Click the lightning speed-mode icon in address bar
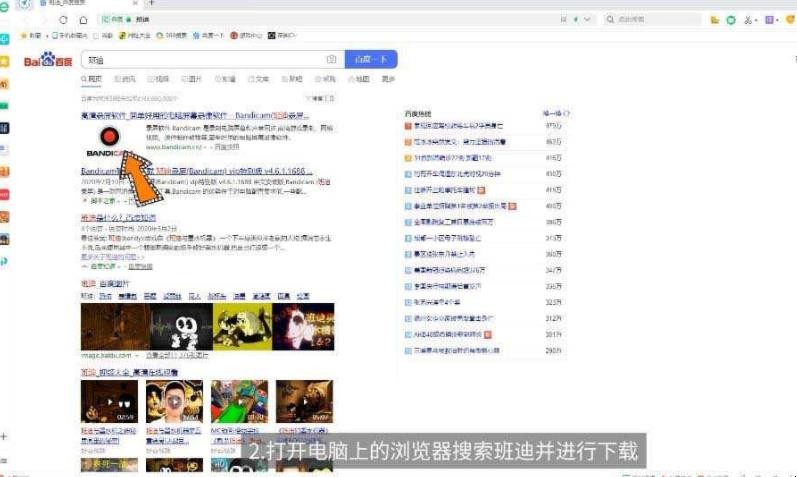The height and width of the screenshot is (477, 797). pyautogui.click(x=576, y=19)
